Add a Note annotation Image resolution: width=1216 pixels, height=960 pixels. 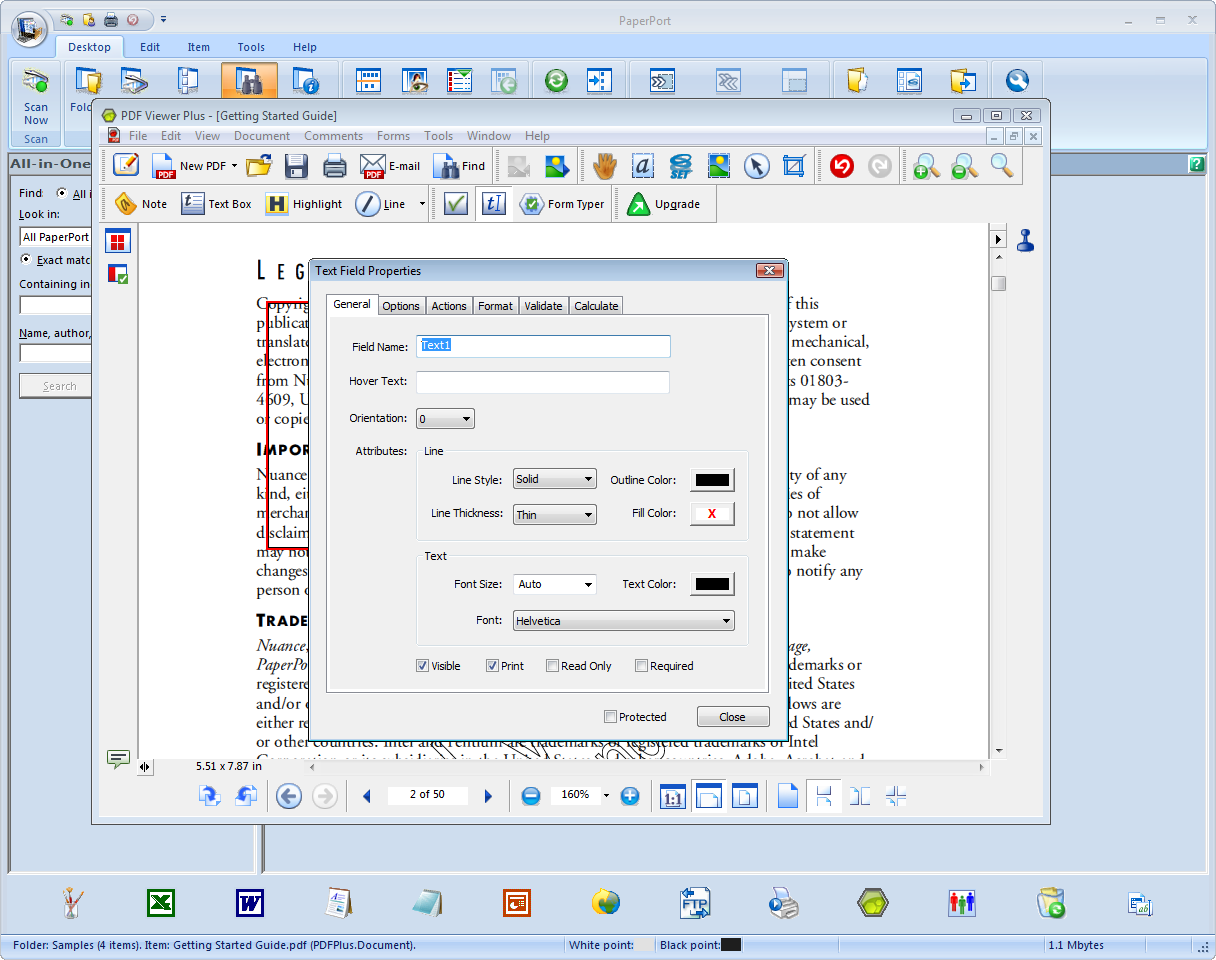(x=141, y=204)
